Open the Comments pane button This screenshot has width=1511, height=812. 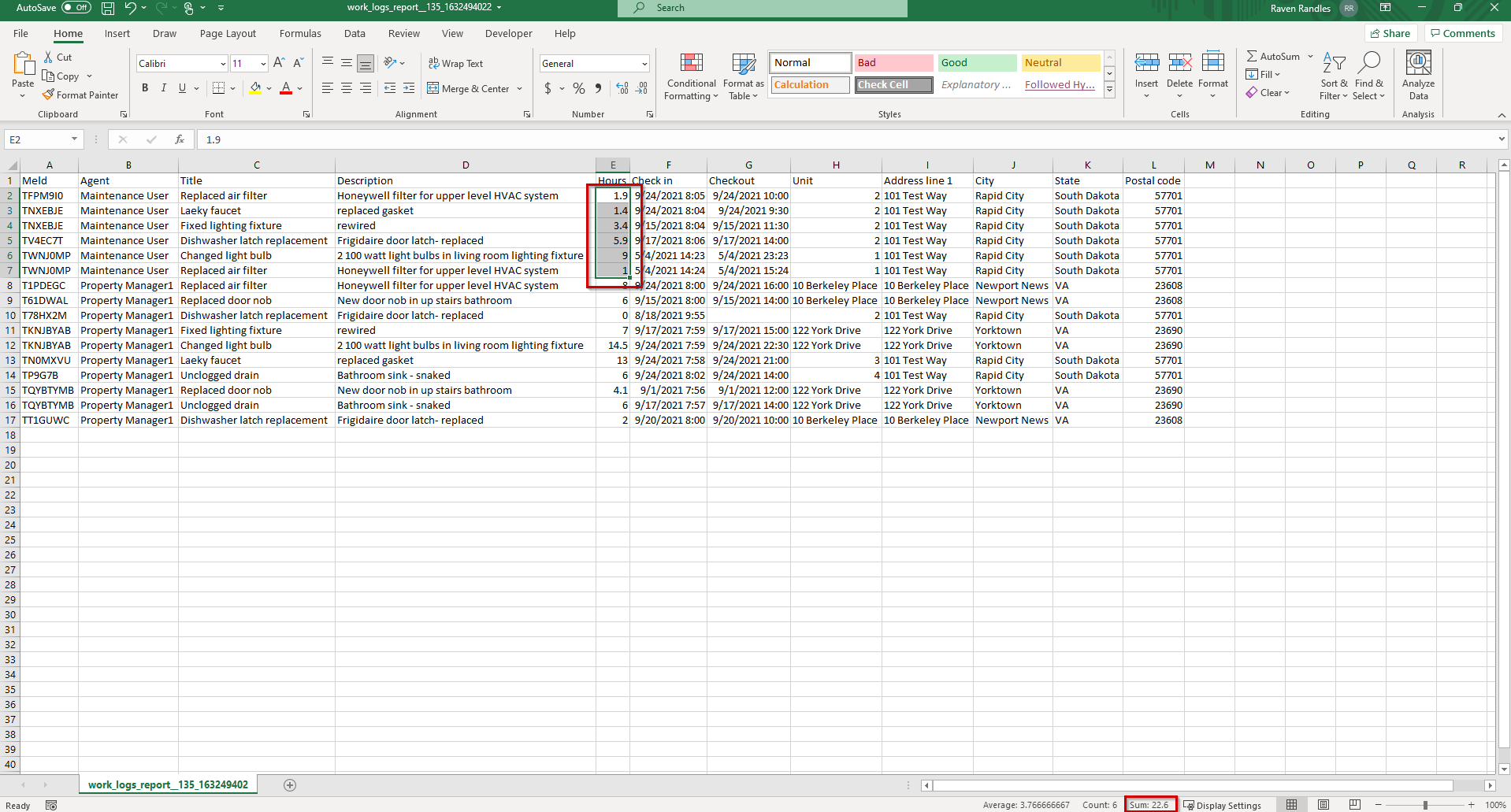tap(1463, 33)
